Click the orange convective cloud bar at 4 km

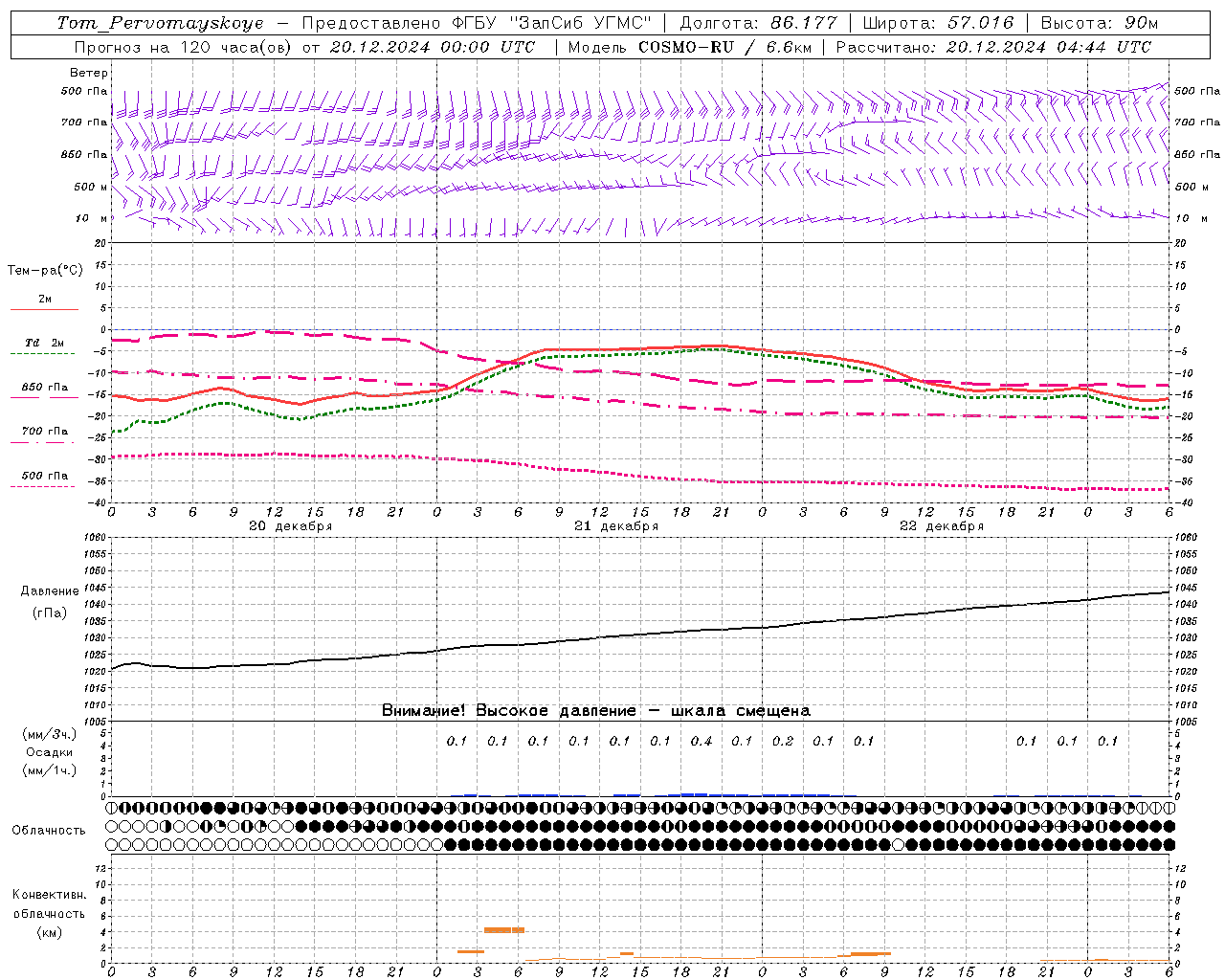click(503, 929)
